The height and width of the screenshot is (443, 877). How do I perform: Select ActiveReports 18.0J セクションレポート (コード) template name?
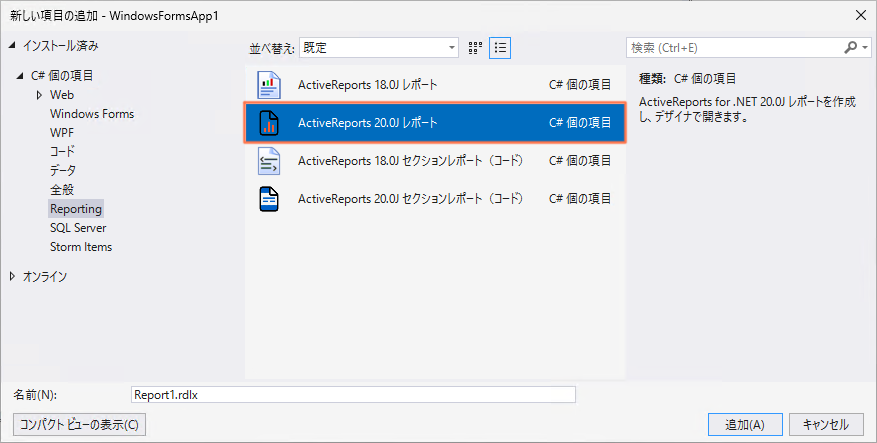[x=411, y=161]
